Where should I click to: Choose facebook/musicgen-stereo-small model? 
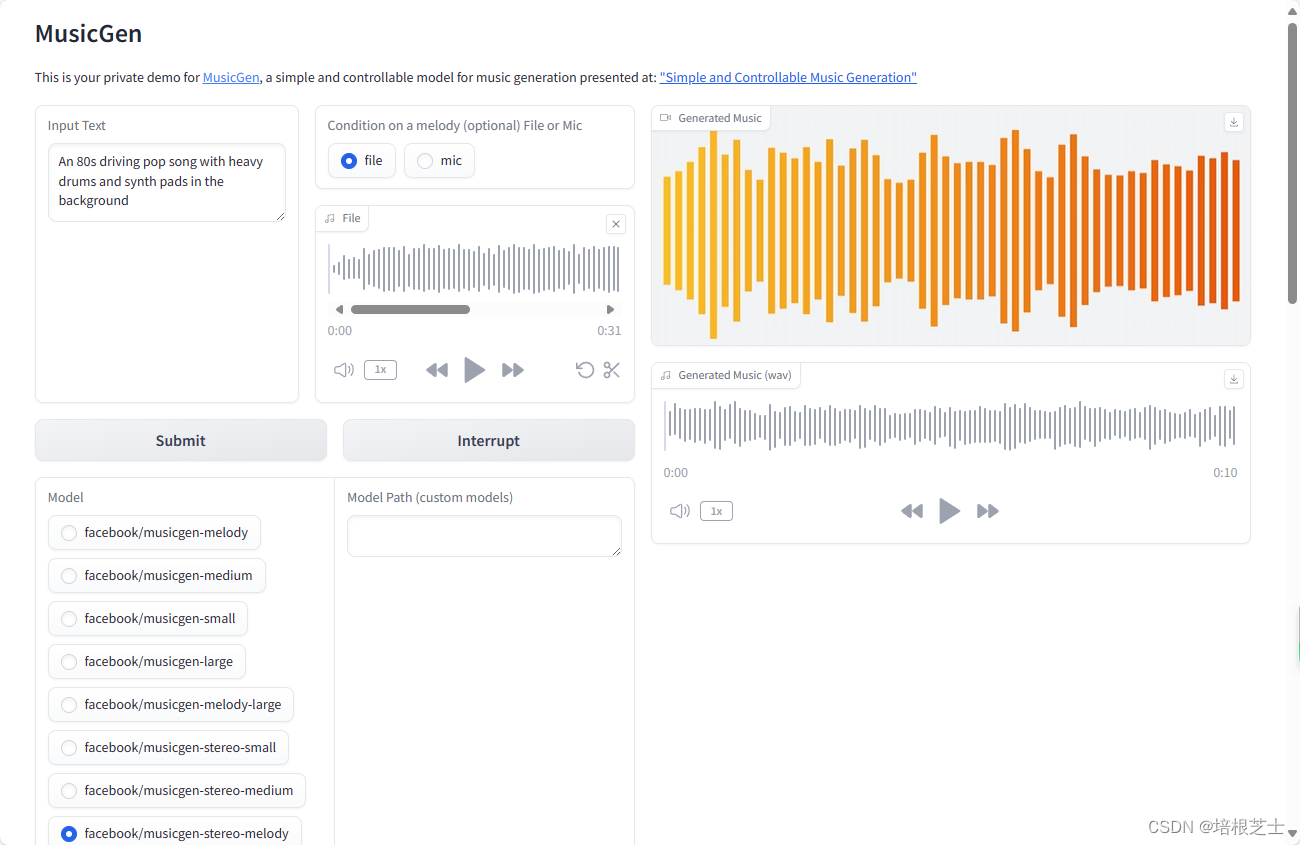click(x=169, y=747)
